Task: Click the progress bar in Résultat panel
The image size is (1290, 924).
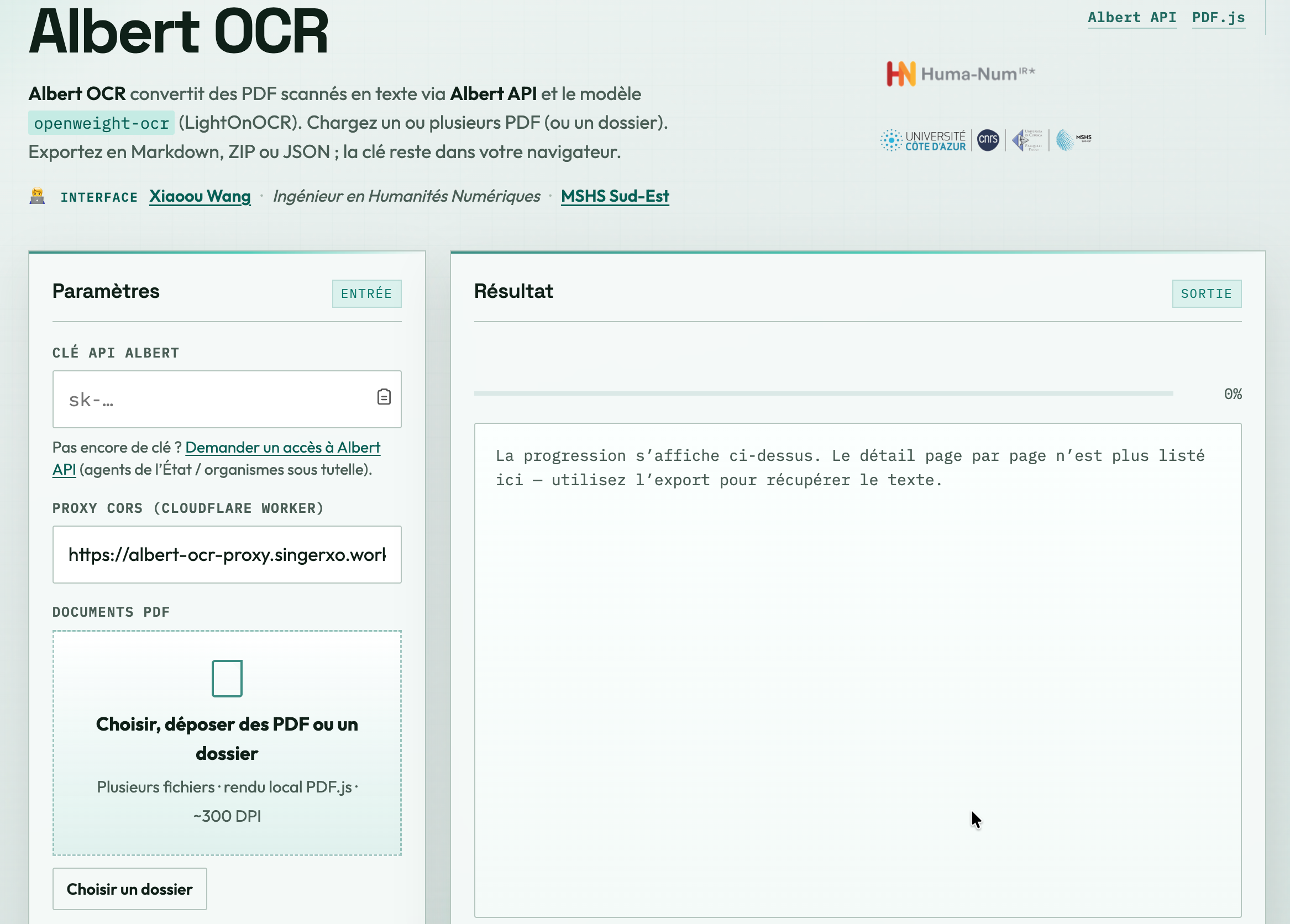Action: pyautogui.click(x=824, y=393)
